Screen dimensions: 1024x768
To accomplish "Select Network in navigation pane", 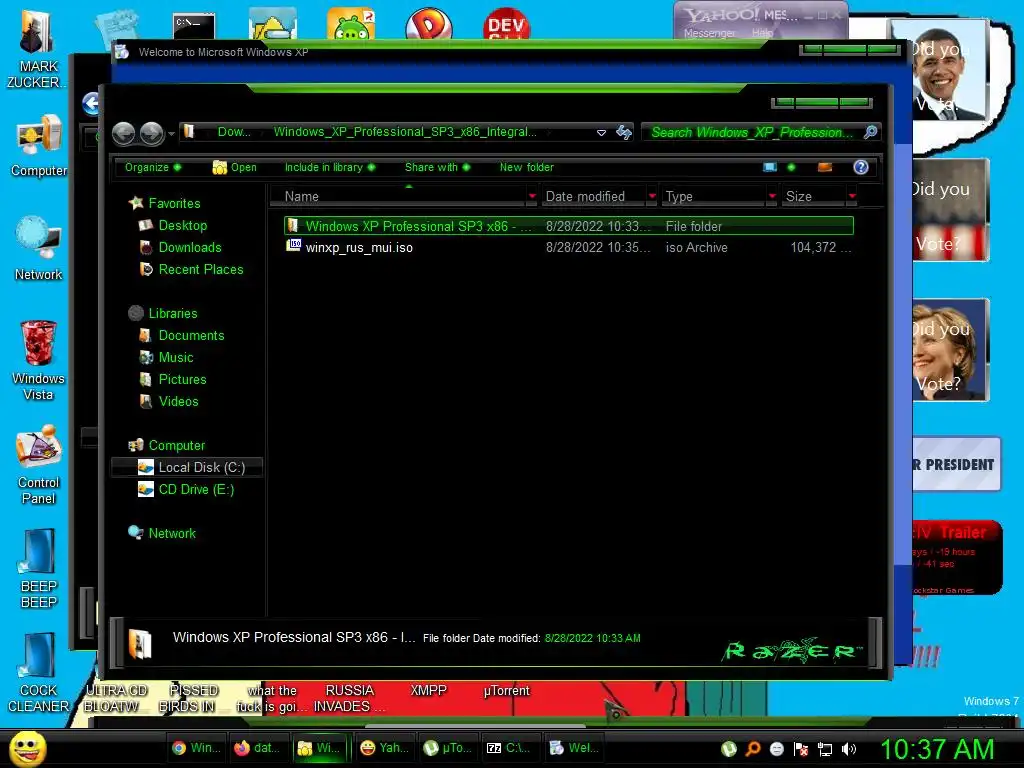I will coord(172,533).
